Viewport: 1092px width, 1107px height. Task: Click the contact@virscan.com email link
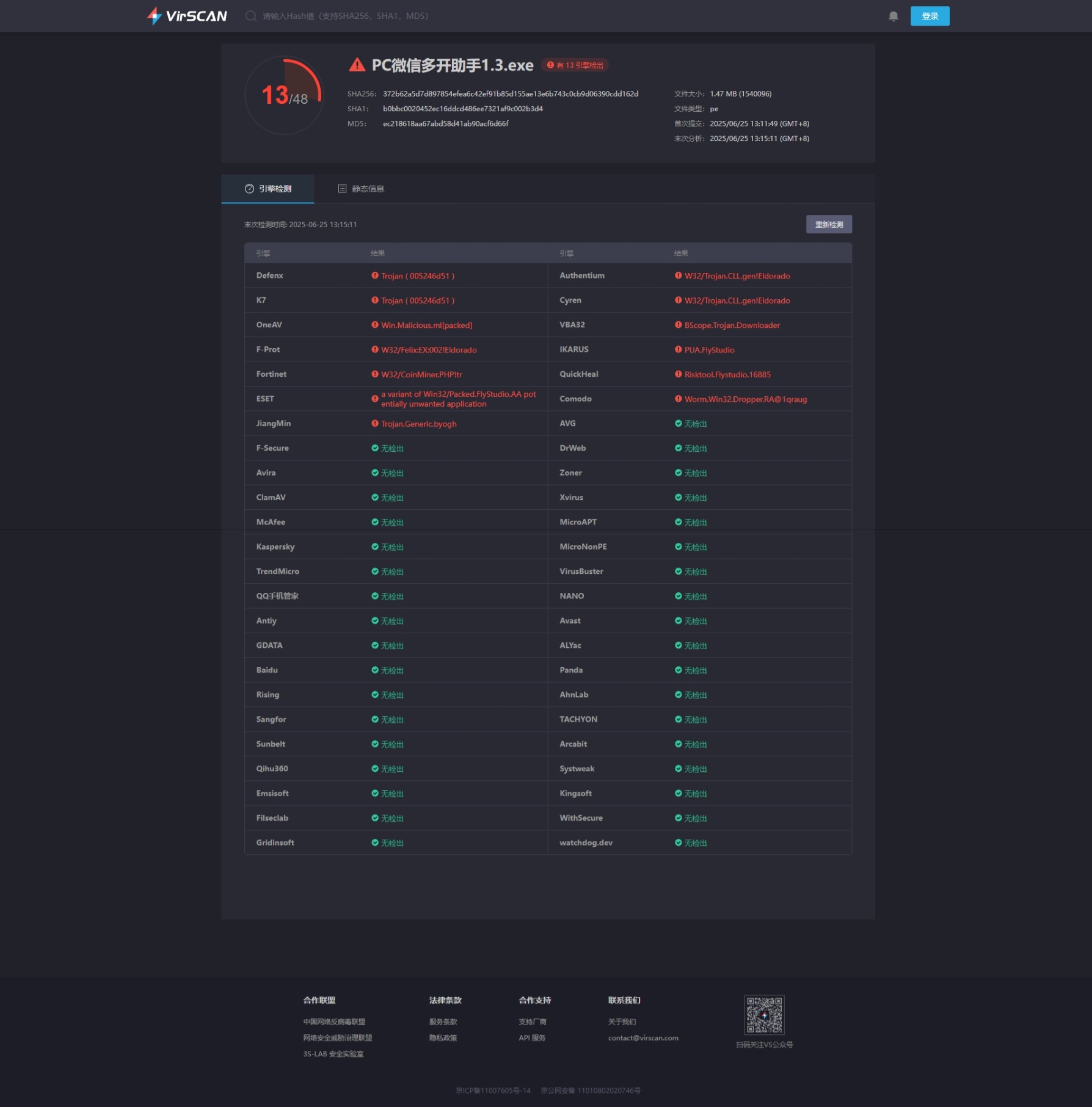pyautogui.click(x=643, y=1038)
